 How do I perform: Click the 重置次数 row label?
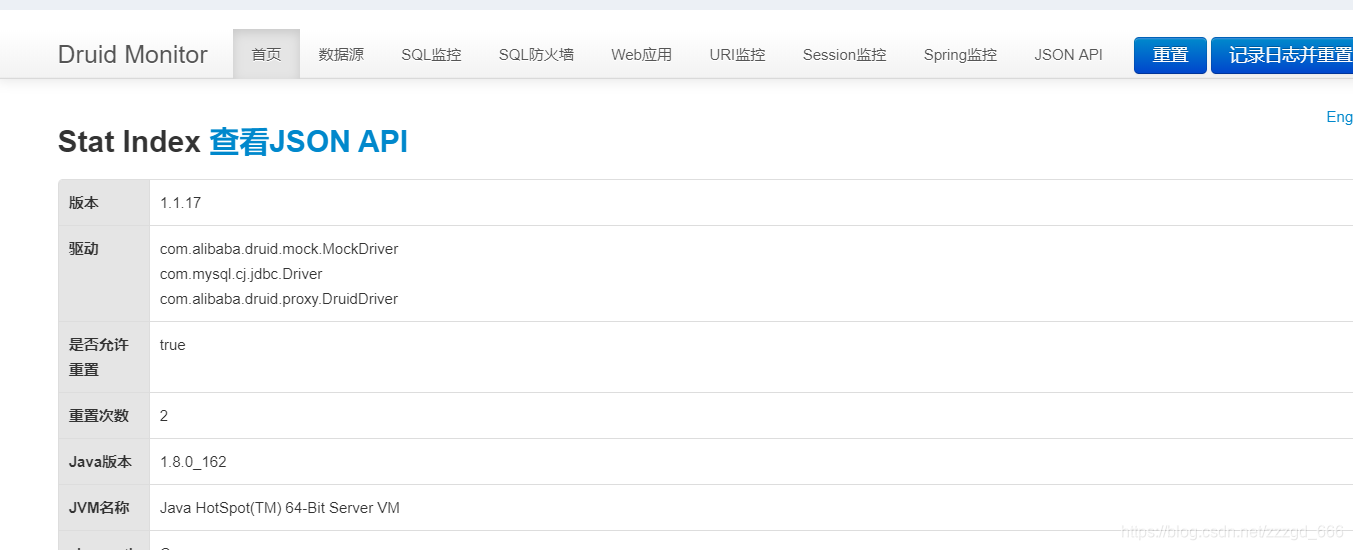pyautogui.click(x=99, y=415)
